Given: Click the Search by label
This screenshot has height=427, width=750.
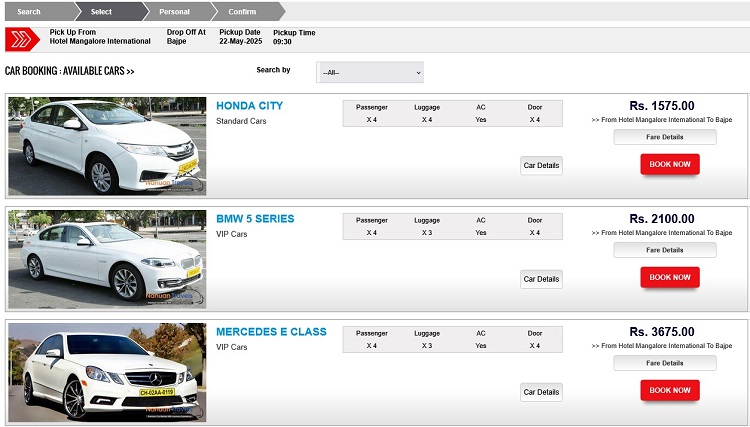Looking at the screenshot, I should [273, 70].
